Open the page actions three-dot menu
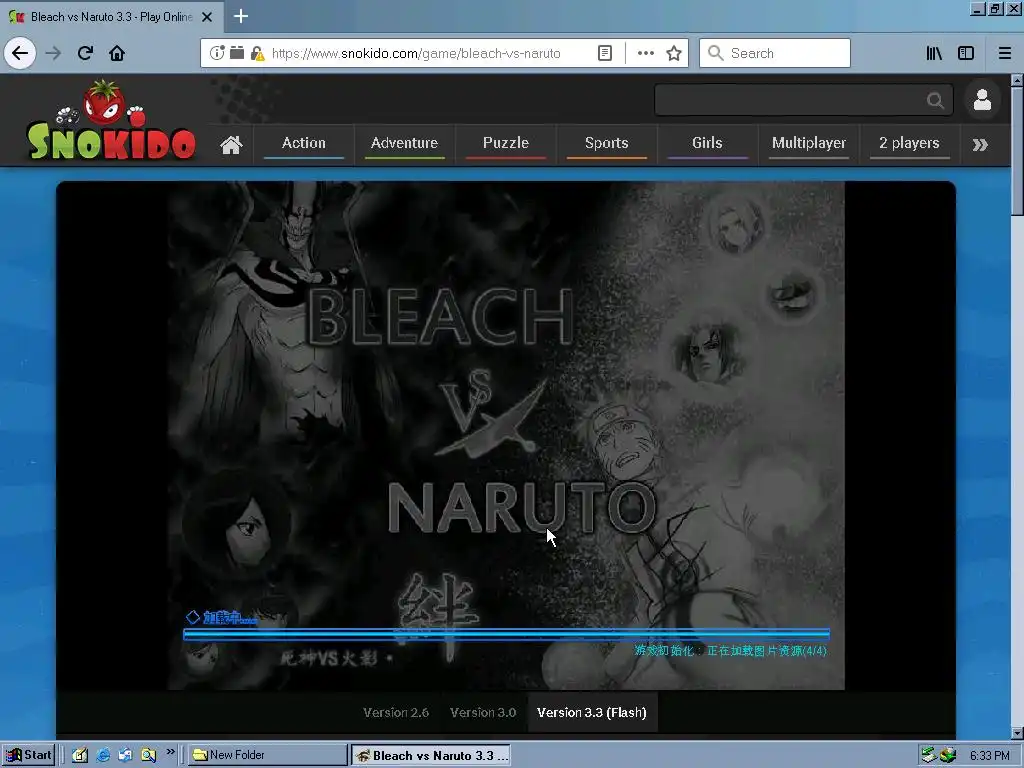This screenshot has height=768, width=1024. [x=645, y=53]
